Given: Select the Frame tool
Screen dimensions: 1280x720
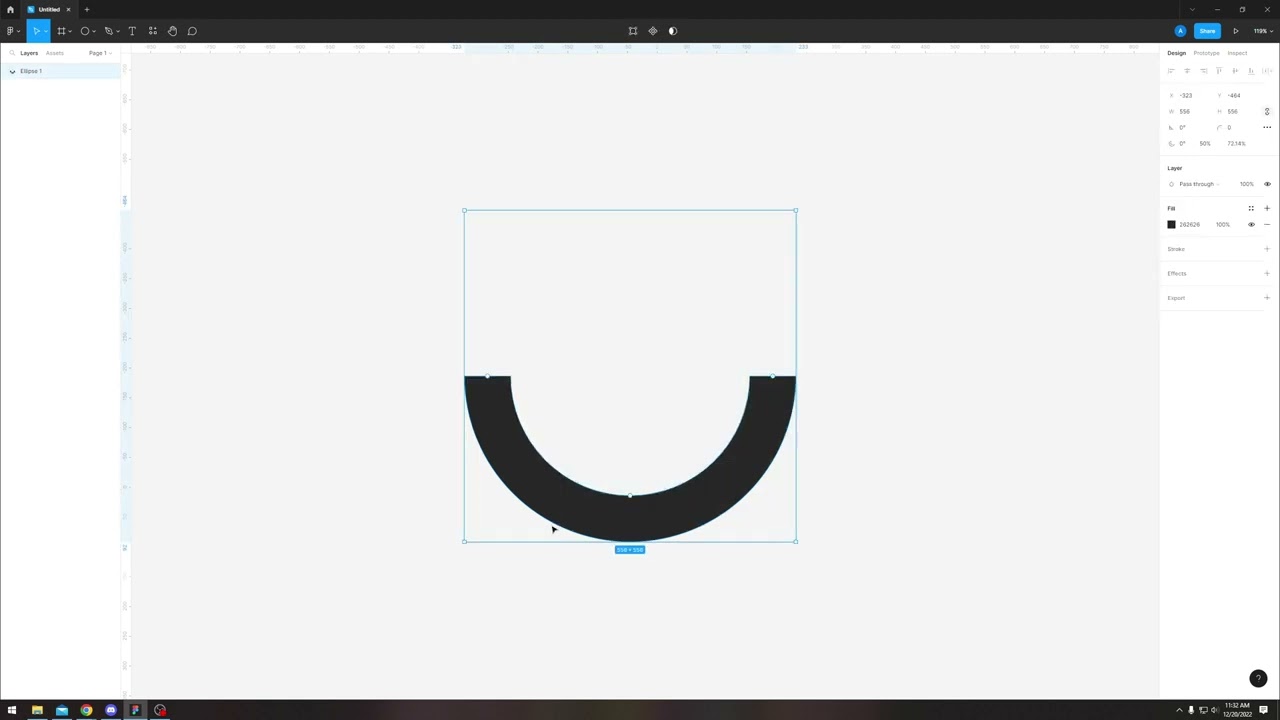Looking at the screenshot, I should coord(61,31).
